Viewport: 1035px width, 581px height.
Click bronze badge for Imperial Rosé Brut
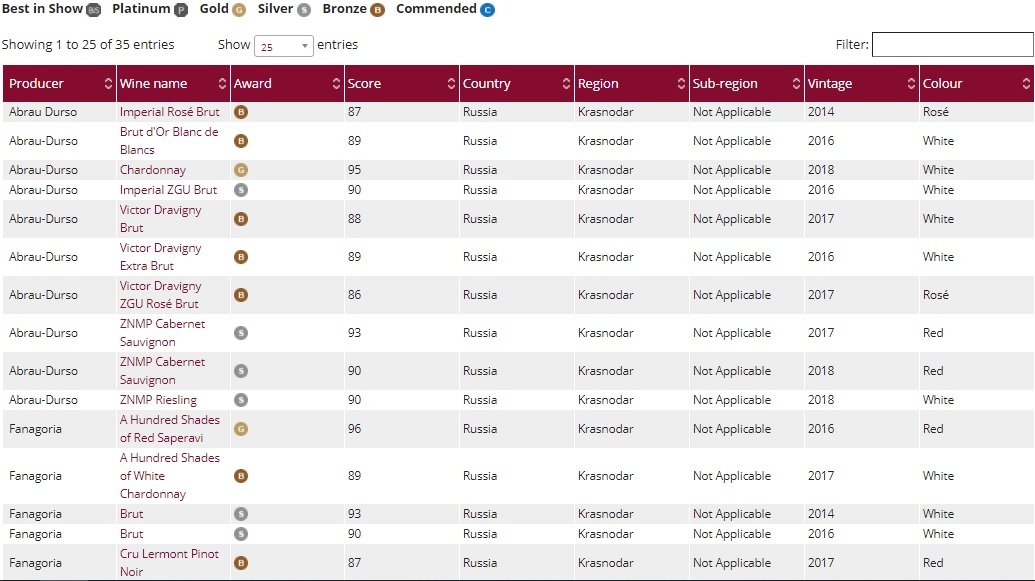click(x=241, y=112)
